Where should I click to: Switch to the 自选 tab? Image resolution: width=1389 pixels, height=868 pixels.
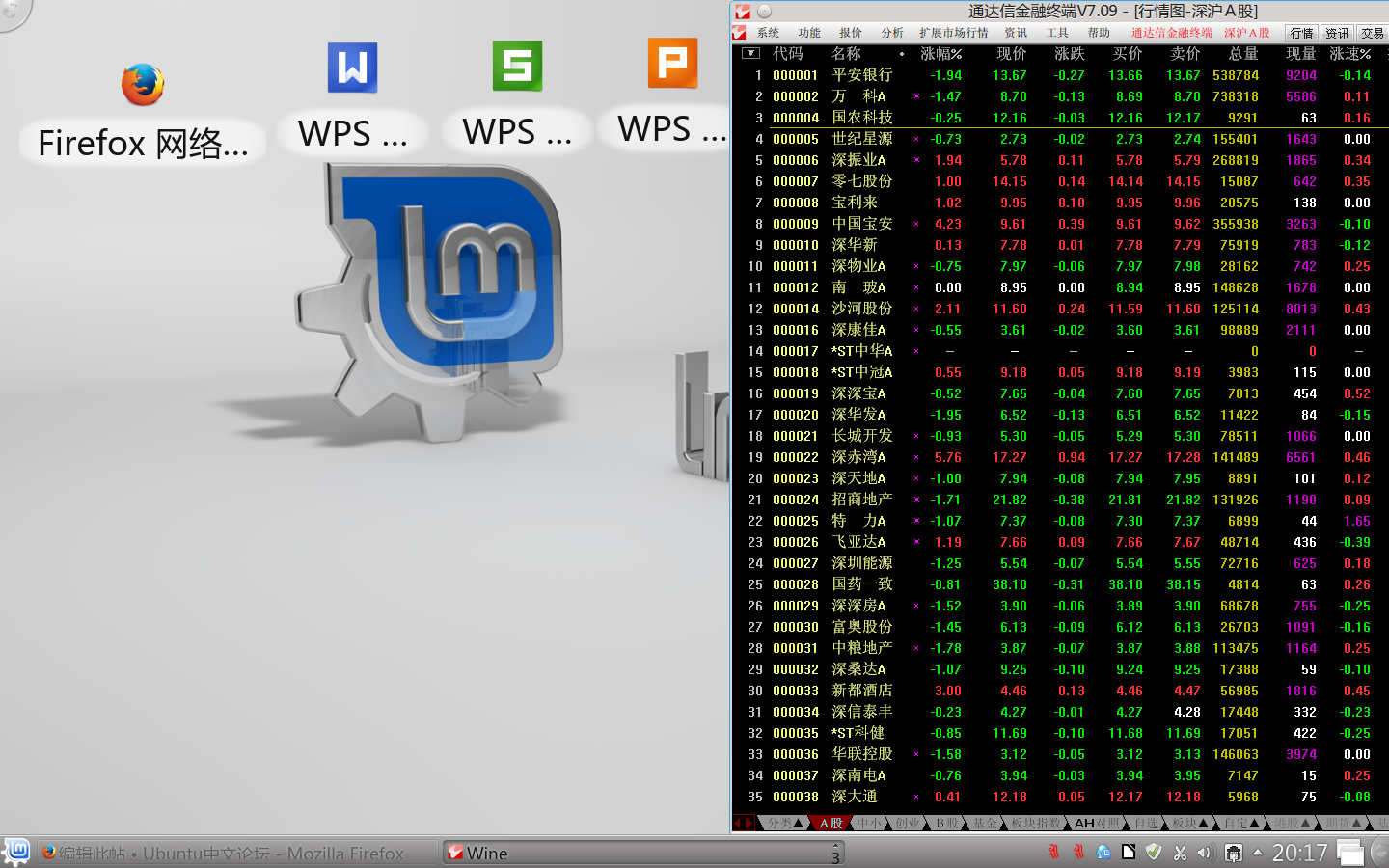click(1146, 823)
